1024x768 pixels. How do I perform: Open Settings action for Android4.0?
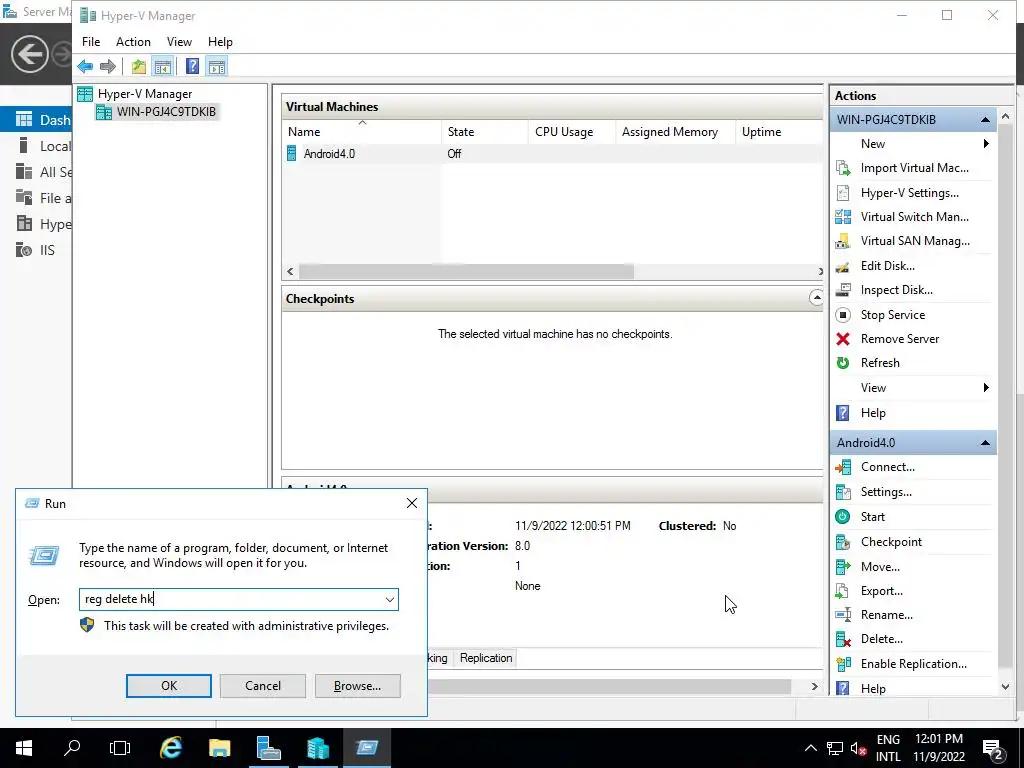[886, 492]
